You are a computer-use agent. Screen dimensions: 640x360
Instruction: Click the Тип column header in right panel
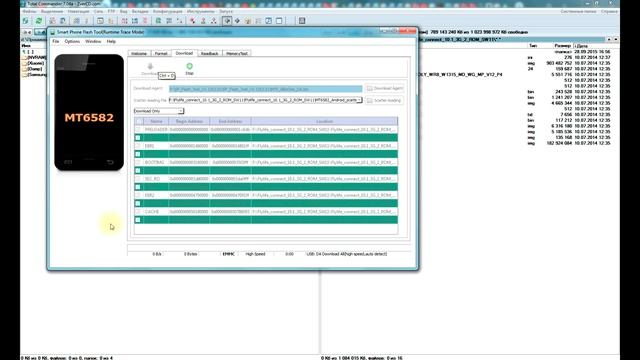pos(533,46)
